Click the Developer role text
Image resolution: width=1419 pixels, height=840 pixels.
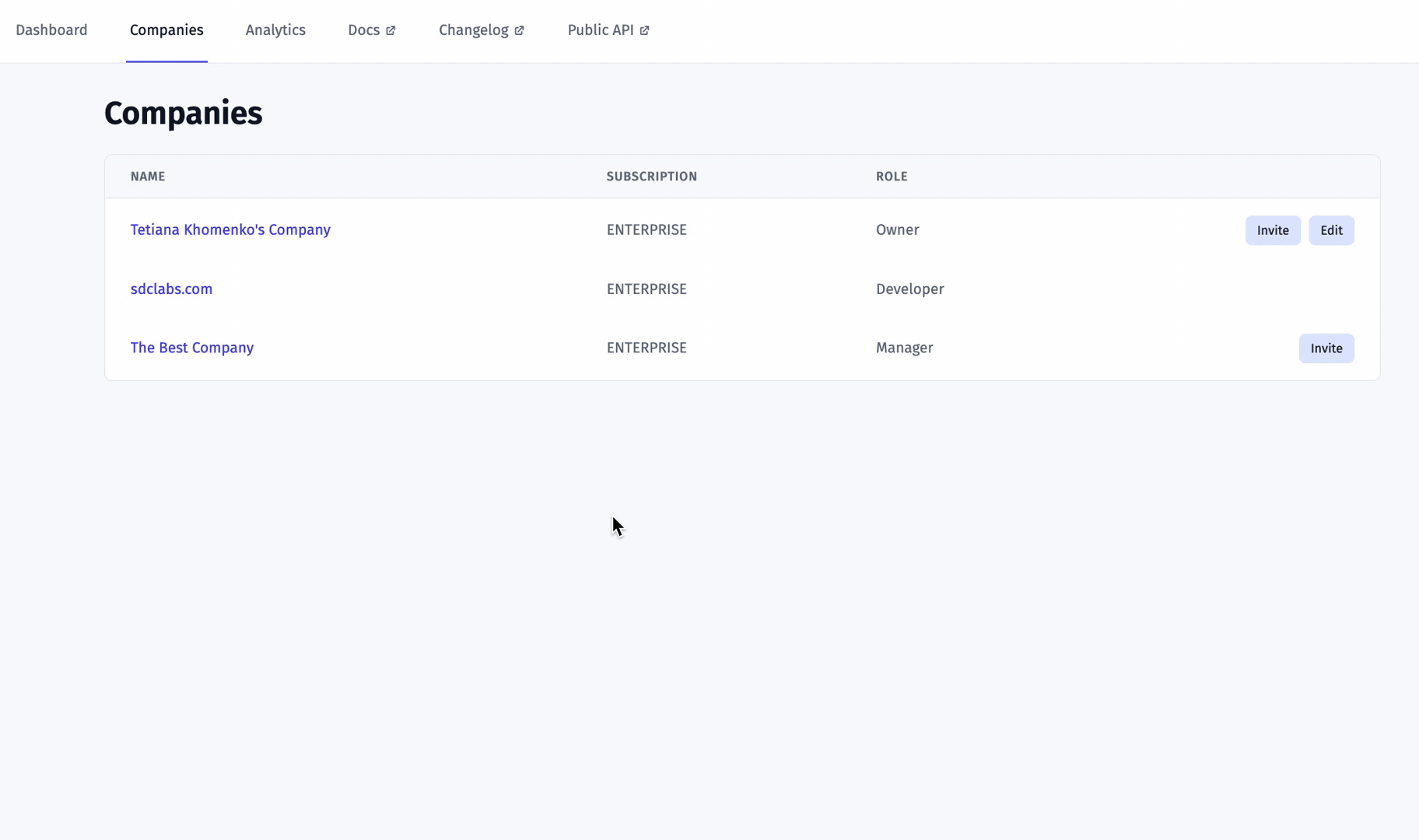pos(910,289)
